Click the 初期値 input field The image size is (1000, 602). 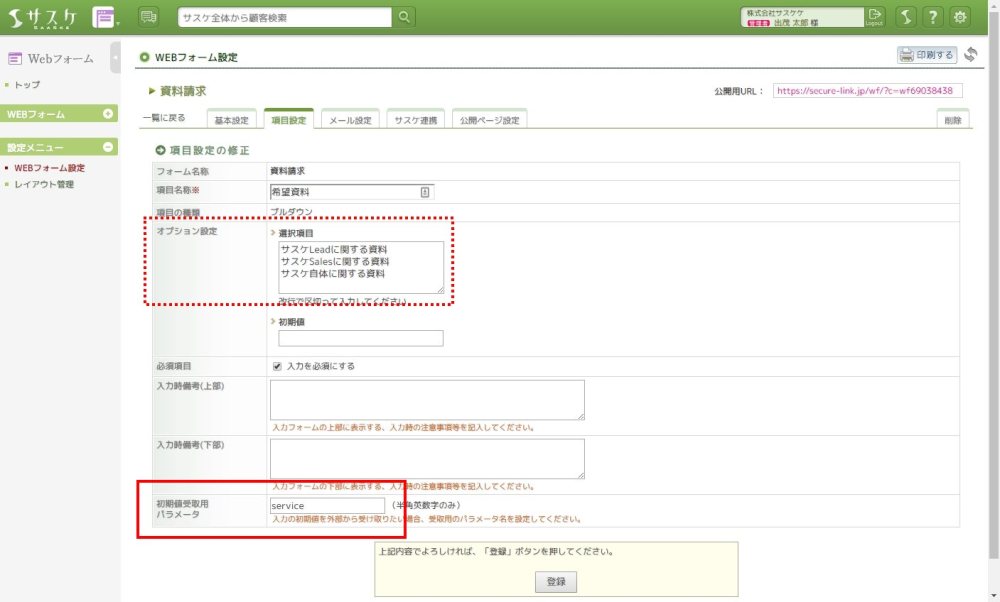[360, 339]
